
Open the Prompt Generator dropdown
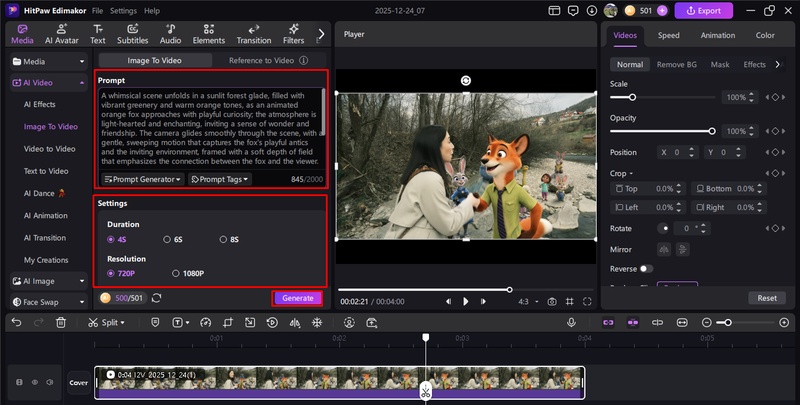[143, 179]
